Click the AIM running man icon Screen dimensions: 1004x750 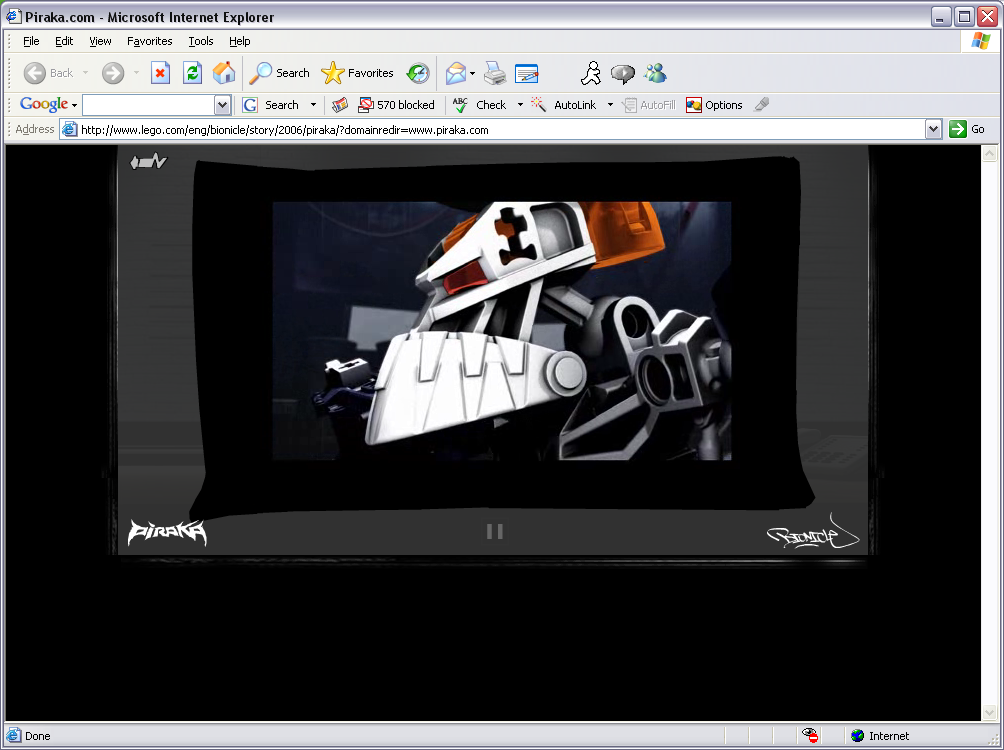tap(591, 73)
